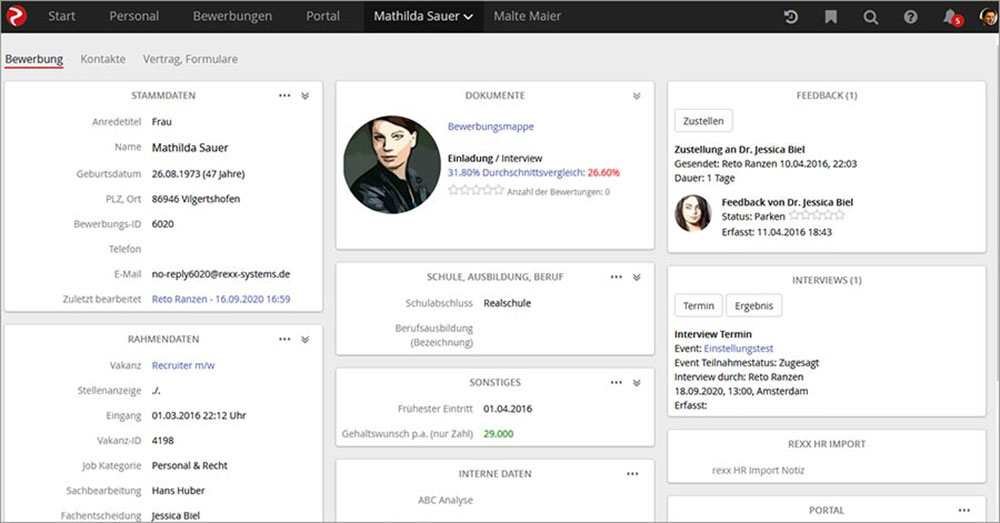The width and height of the screenshot is (1000, 523).
Task: Open the Bewerbungen menu item
Action: coord(233,17)
